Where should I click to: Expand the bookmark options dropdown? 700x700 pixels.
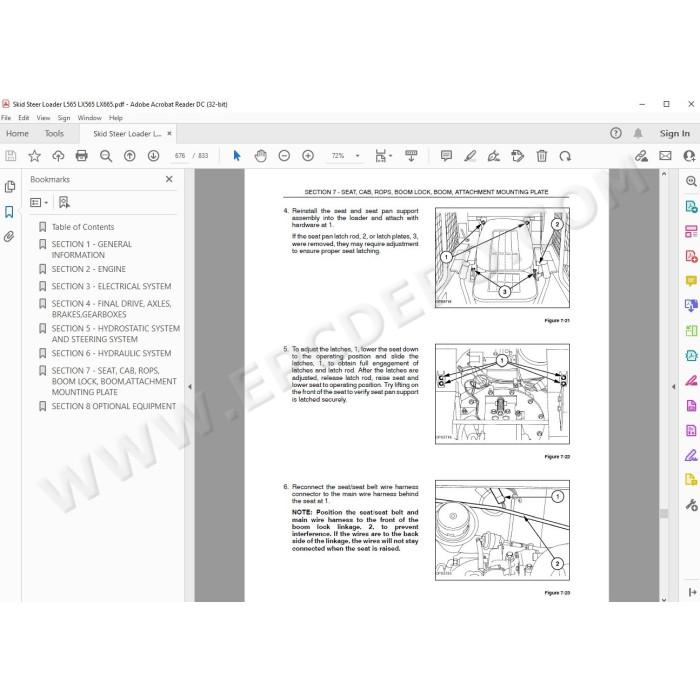[x=39, y=203]
